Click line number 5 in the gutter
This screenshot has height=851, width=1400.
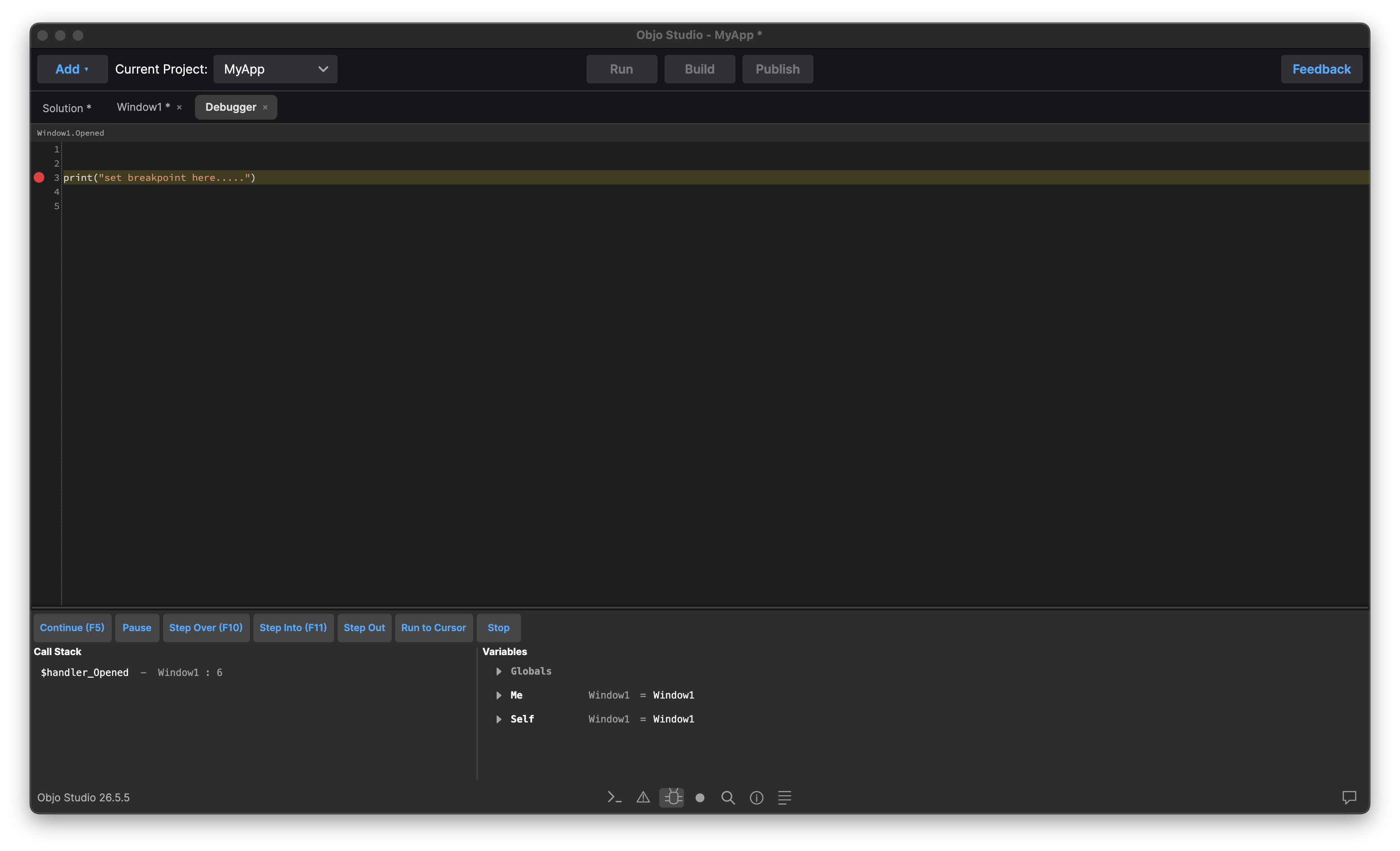[56, 206]
